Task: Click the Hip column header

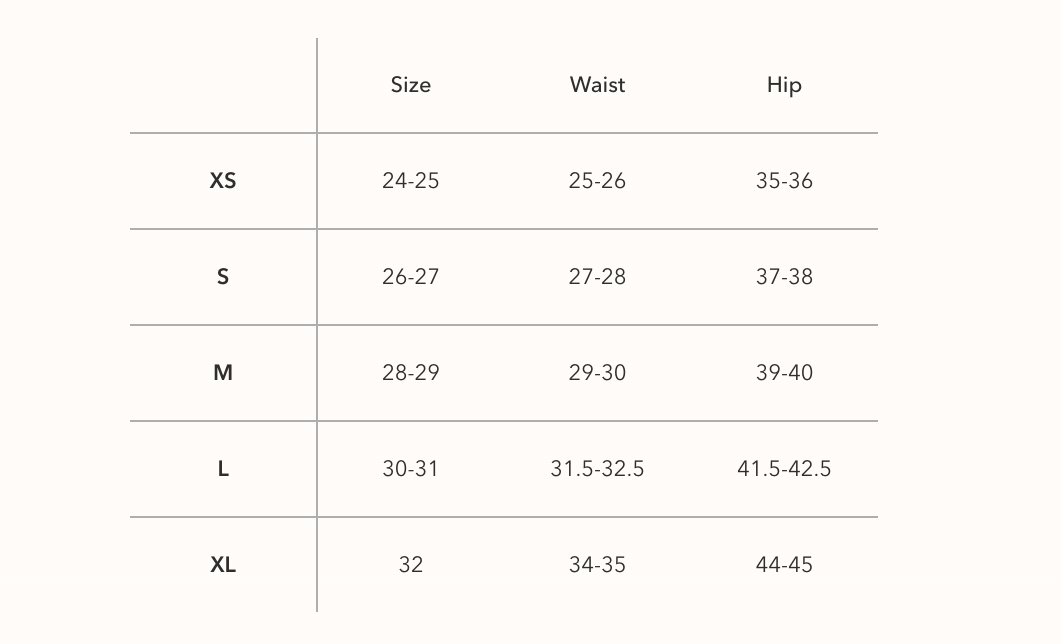Action: [784, 85]
